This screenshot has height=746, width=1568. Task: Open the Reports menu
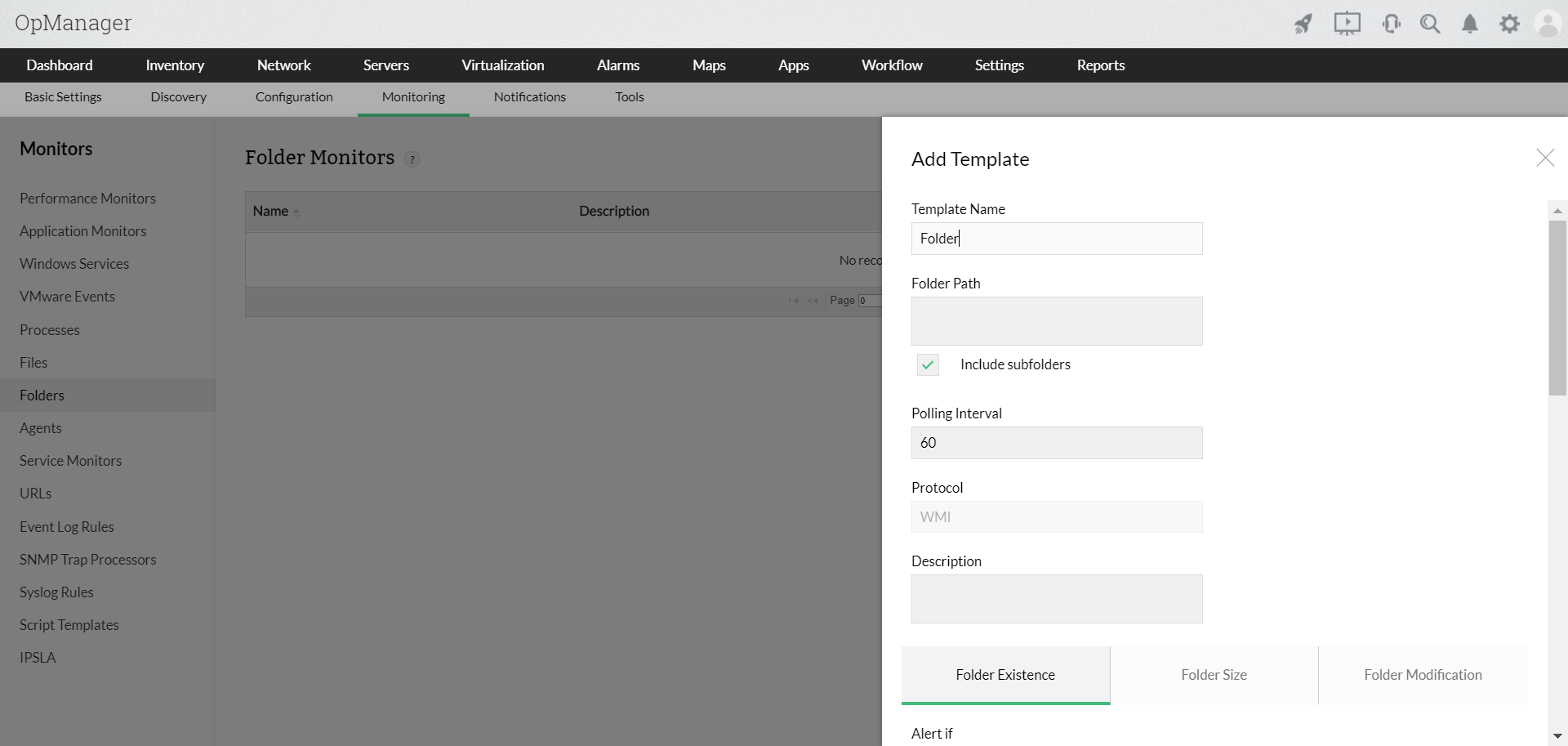(x=1101, y=65)
